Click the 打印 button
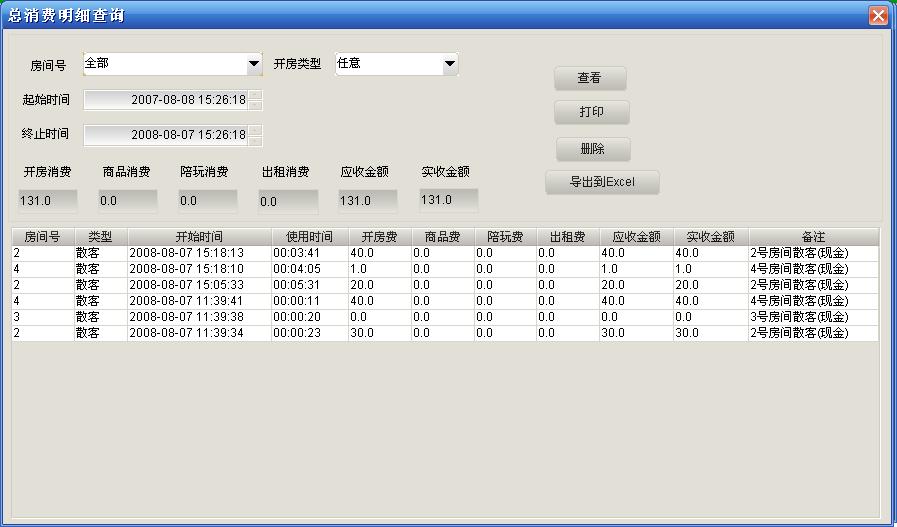The width and height of the screenshot is (897, 527). (592, 112)
